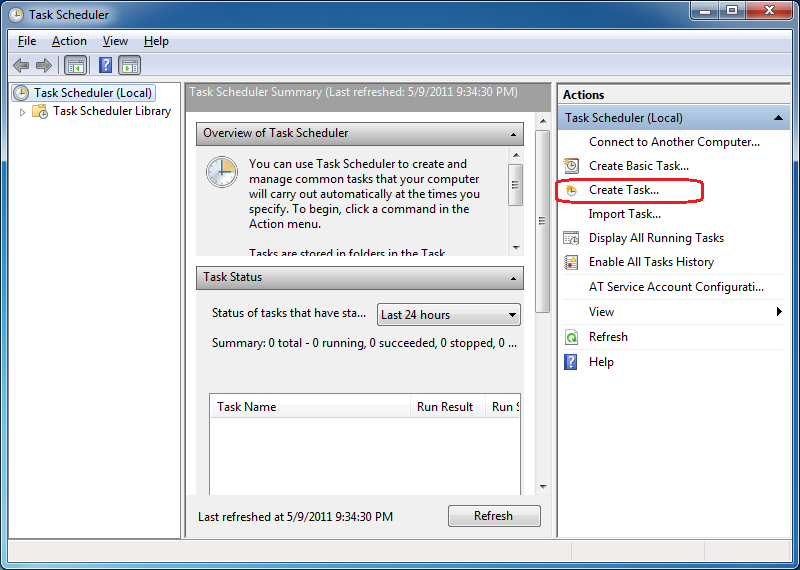Expand the Task Scheduler Library tree node
Viewport: 800px width, 570px height.
point(23,112)
